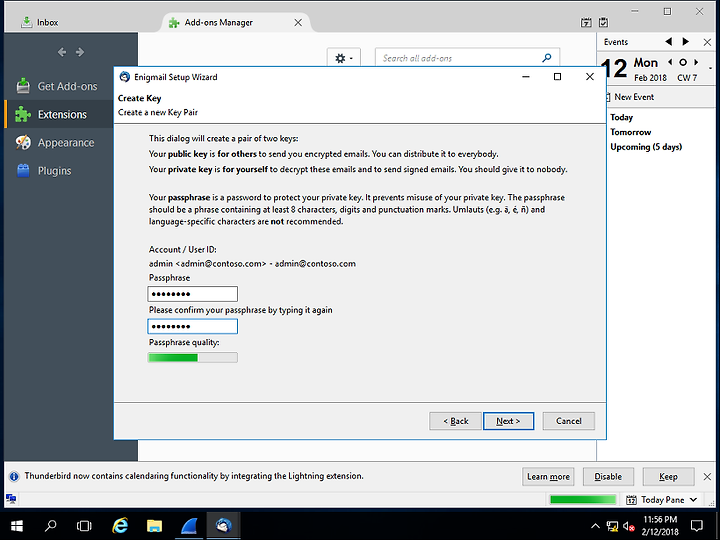Disable the Lightning extension
720x540 pixels.
(608, 477)
